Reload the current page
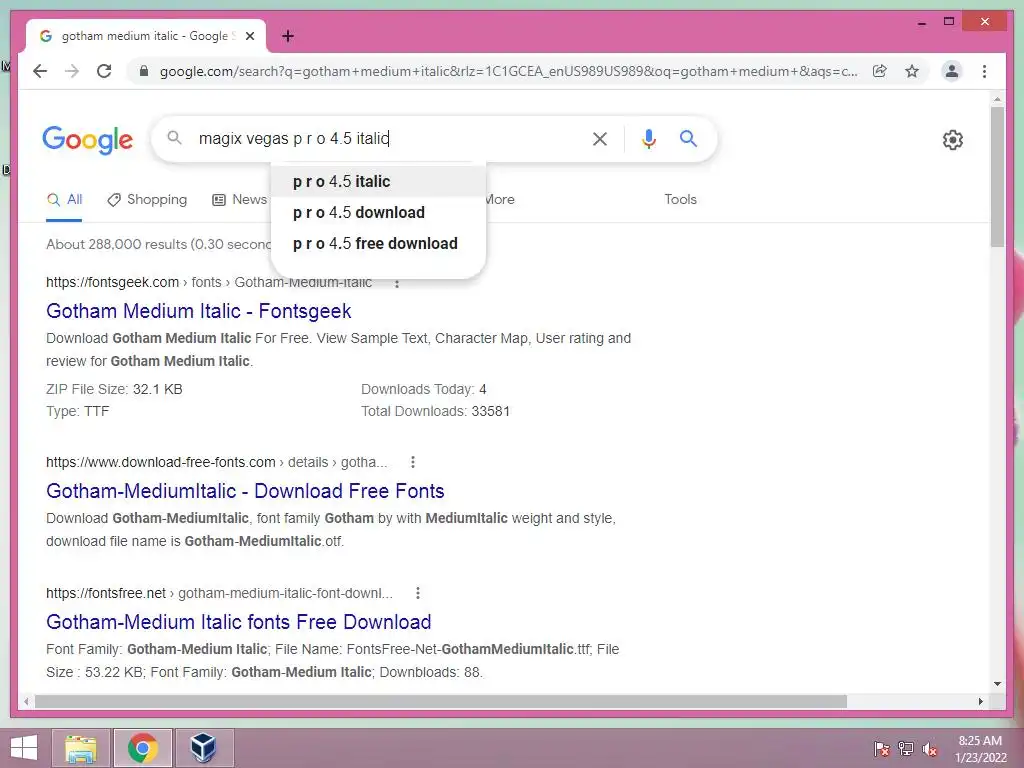Screen dimensions: 1024x768 tap(104, 71)
